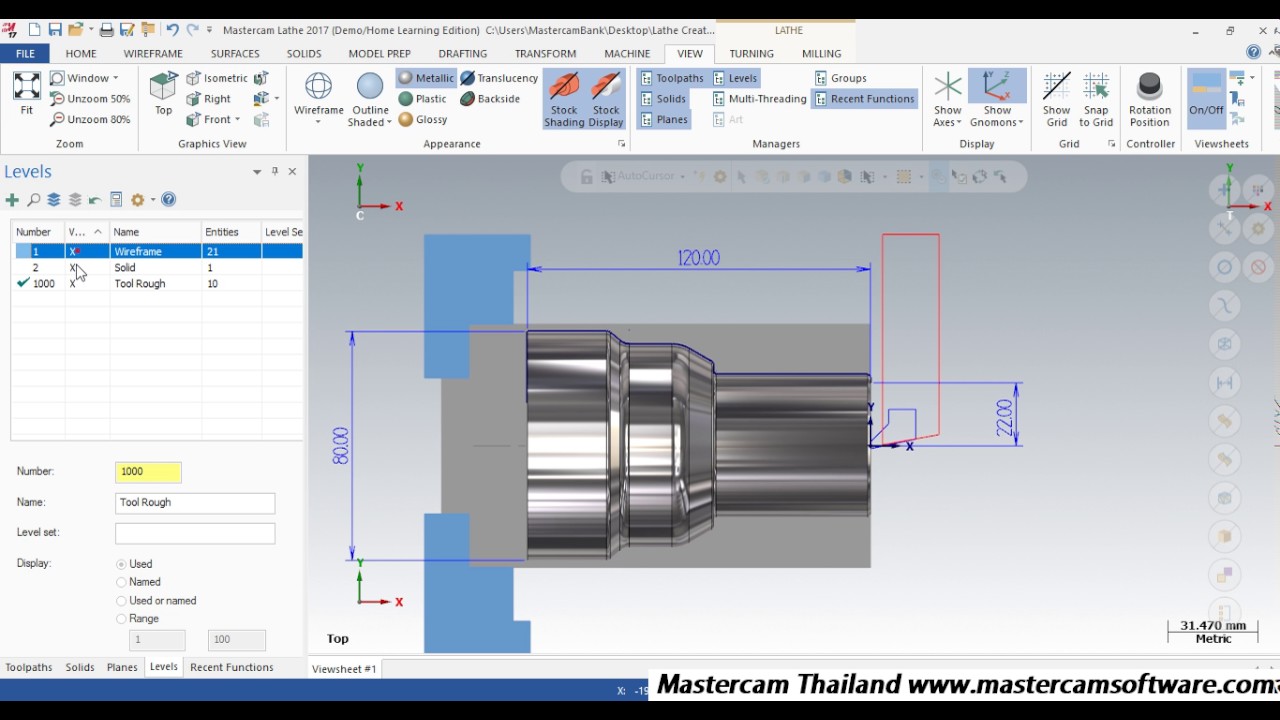Toggle the Recent Functions manager

pos(864,99)
